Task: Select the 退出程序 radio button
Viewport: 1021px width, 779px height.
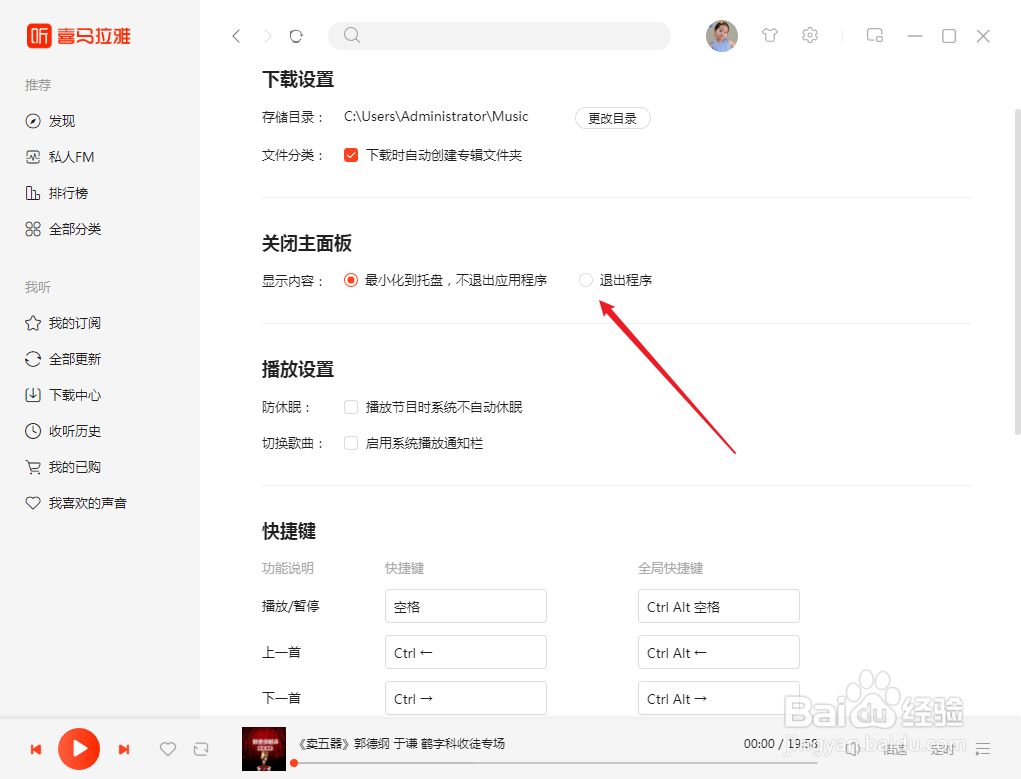Action: 585,280
